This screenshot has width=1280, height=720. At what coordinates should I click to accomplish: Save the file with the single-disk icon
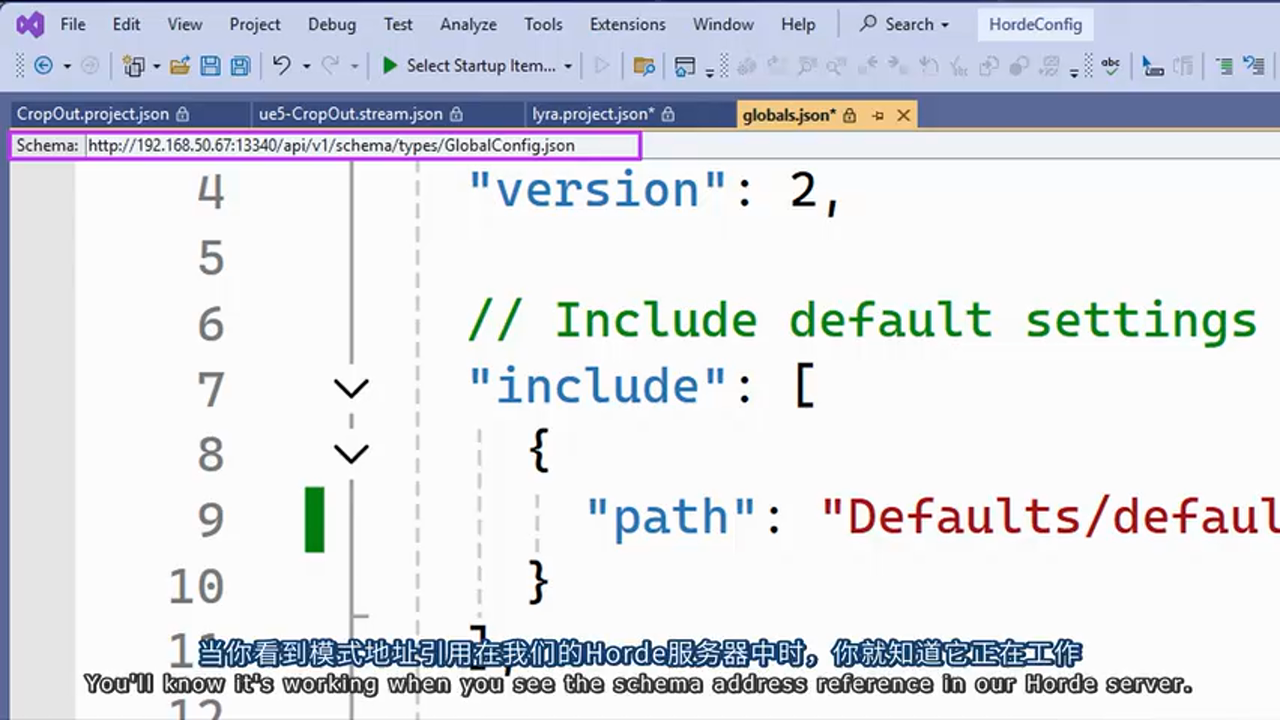click(x=210, y=66)
